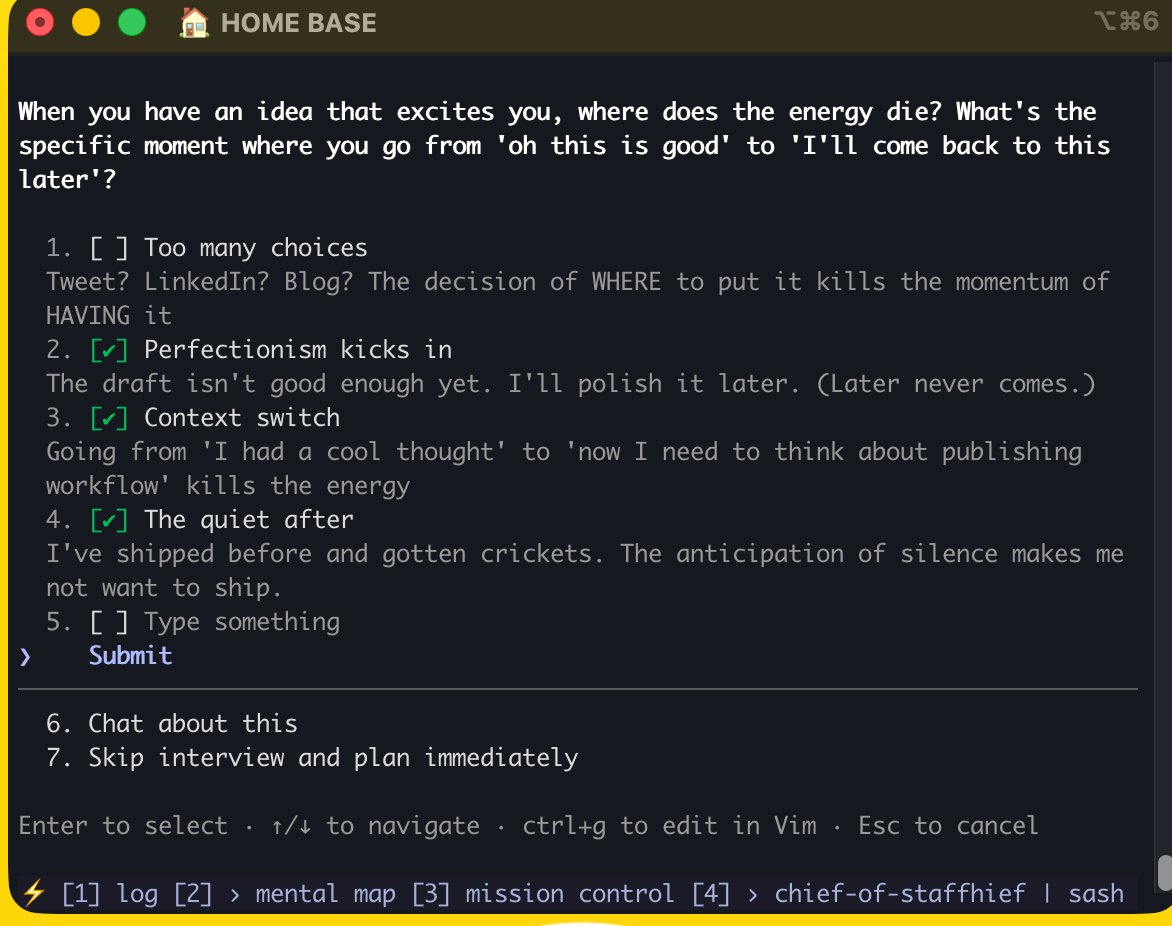Click the lightning bolt status icon
The image size is (1172, 926).
point(34,892)
